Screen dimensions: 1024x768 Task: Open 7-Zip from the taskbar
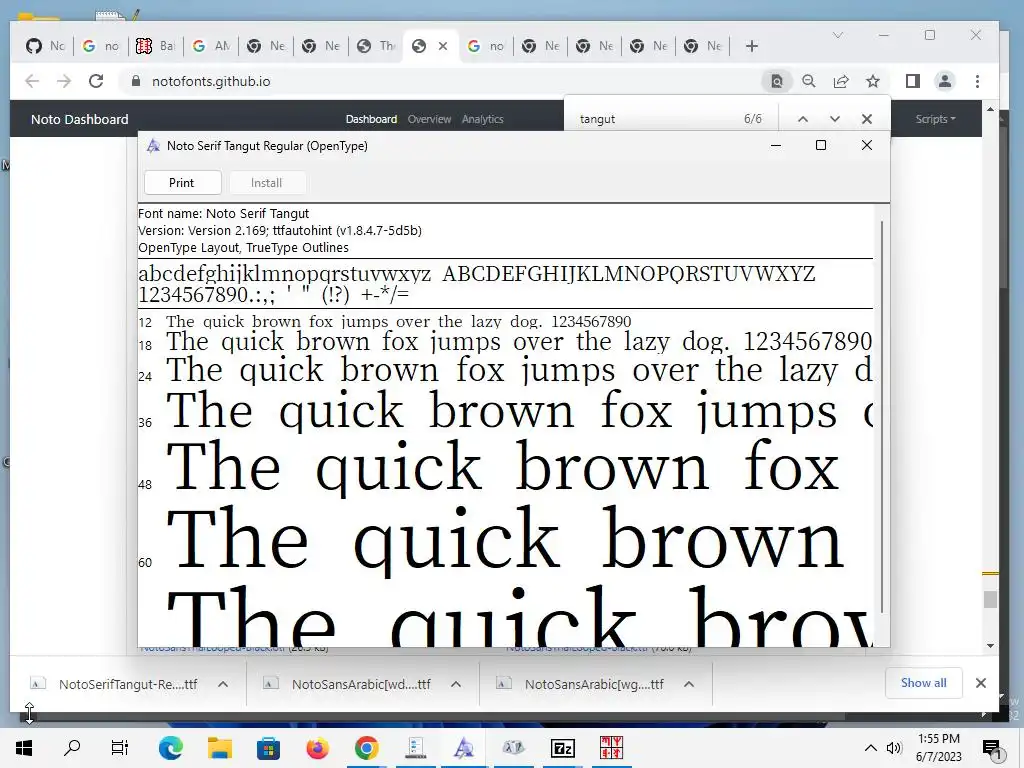tap(562, 748)
